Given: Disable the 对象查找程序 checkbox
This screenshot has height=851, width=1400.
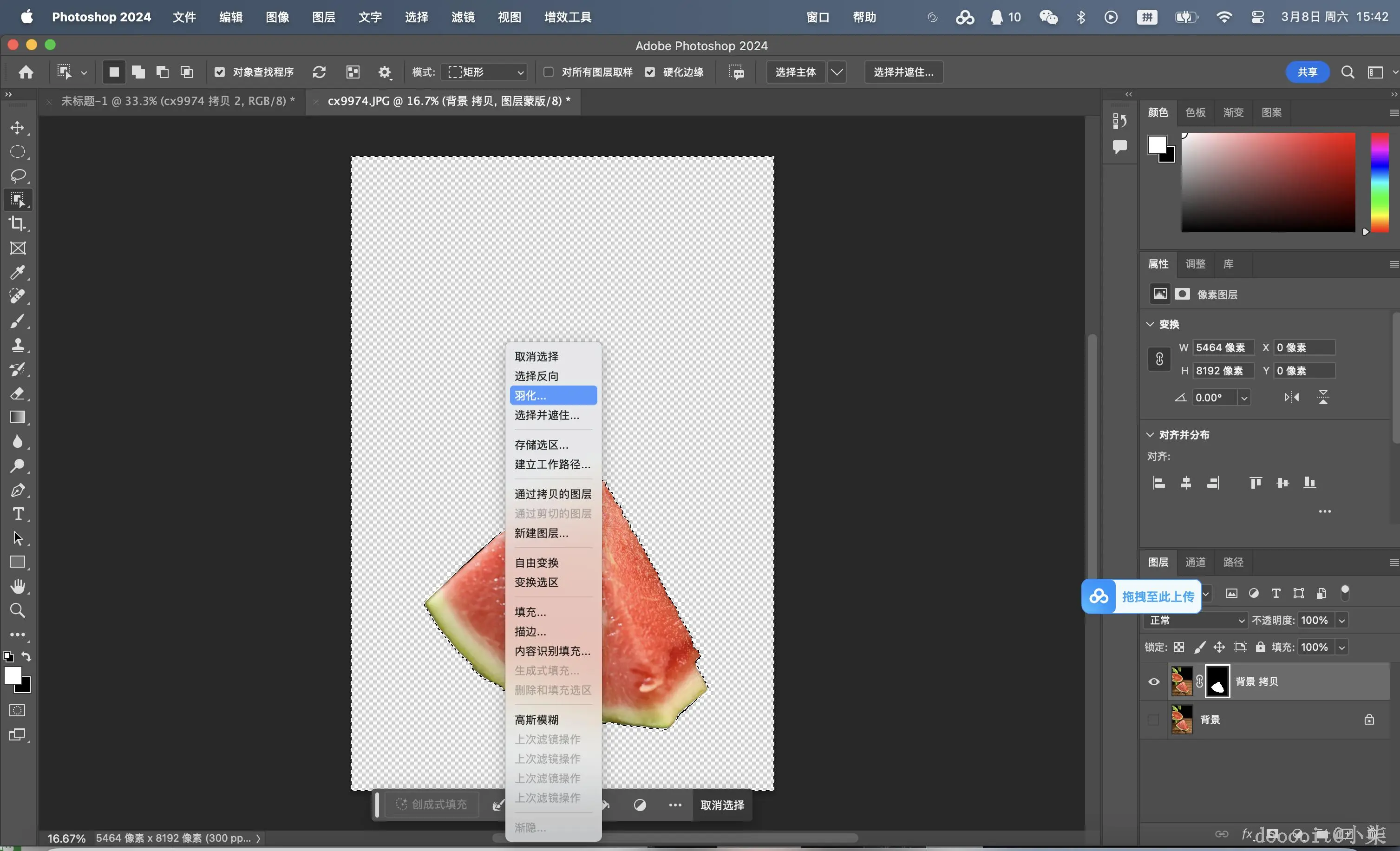Looking at the screenshot, I should click(x=220, y=72).
